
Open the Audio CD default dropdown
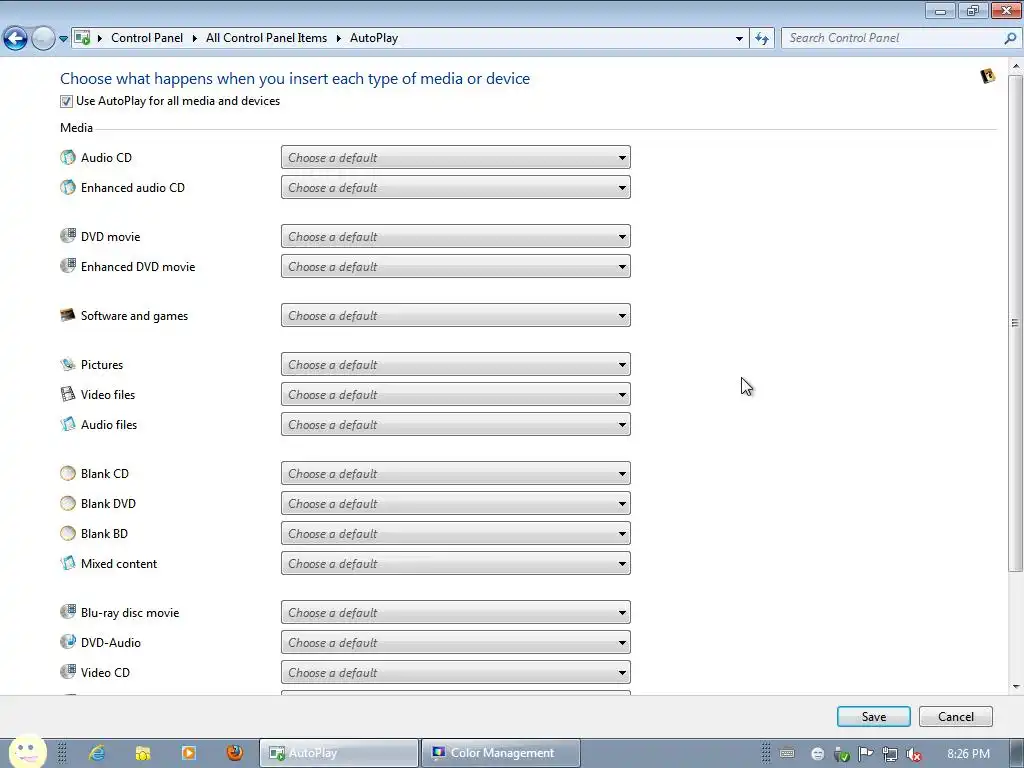pos(456,157)
